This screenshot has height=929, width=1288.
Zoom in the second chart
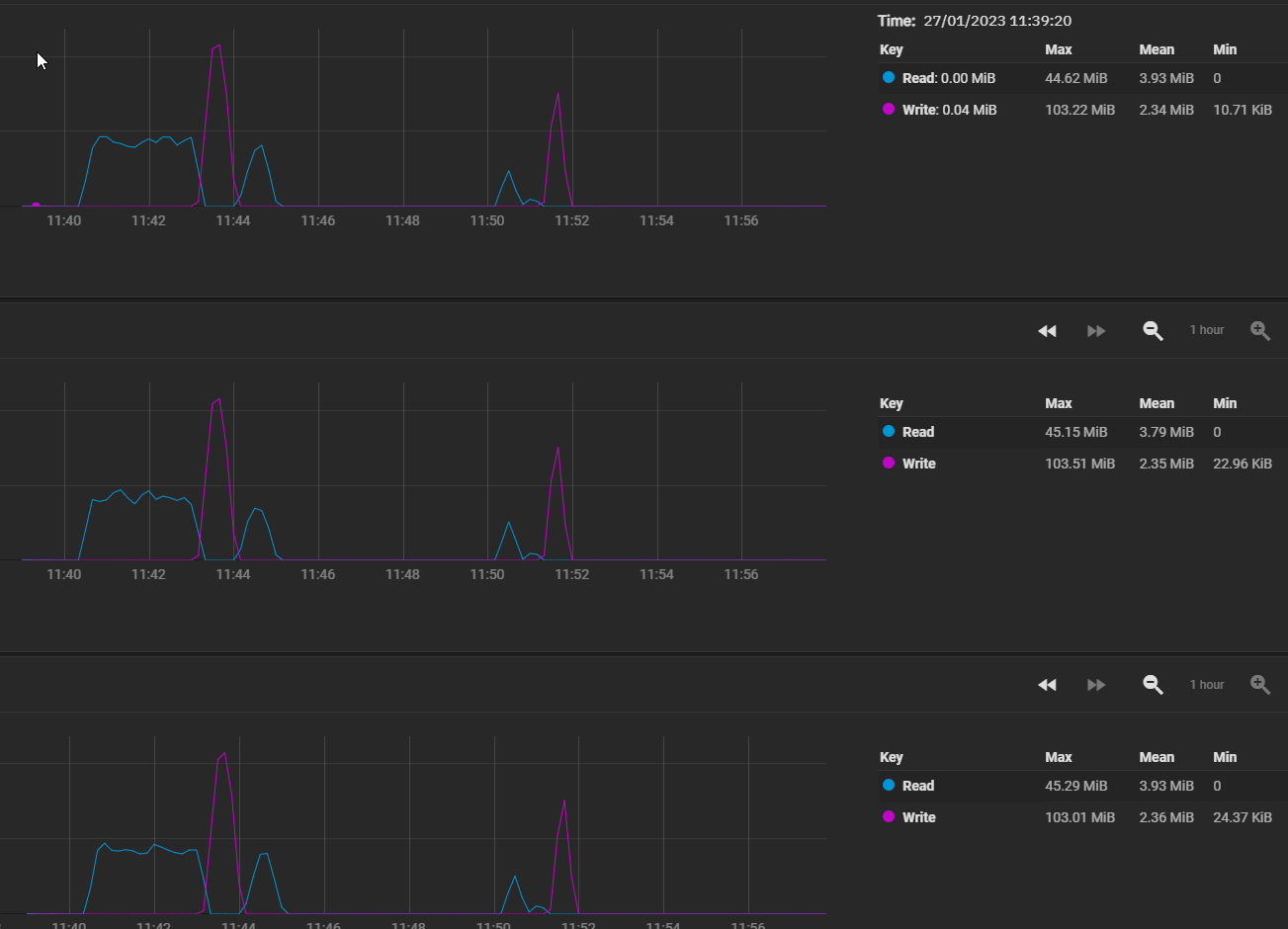coord(1260,331)
